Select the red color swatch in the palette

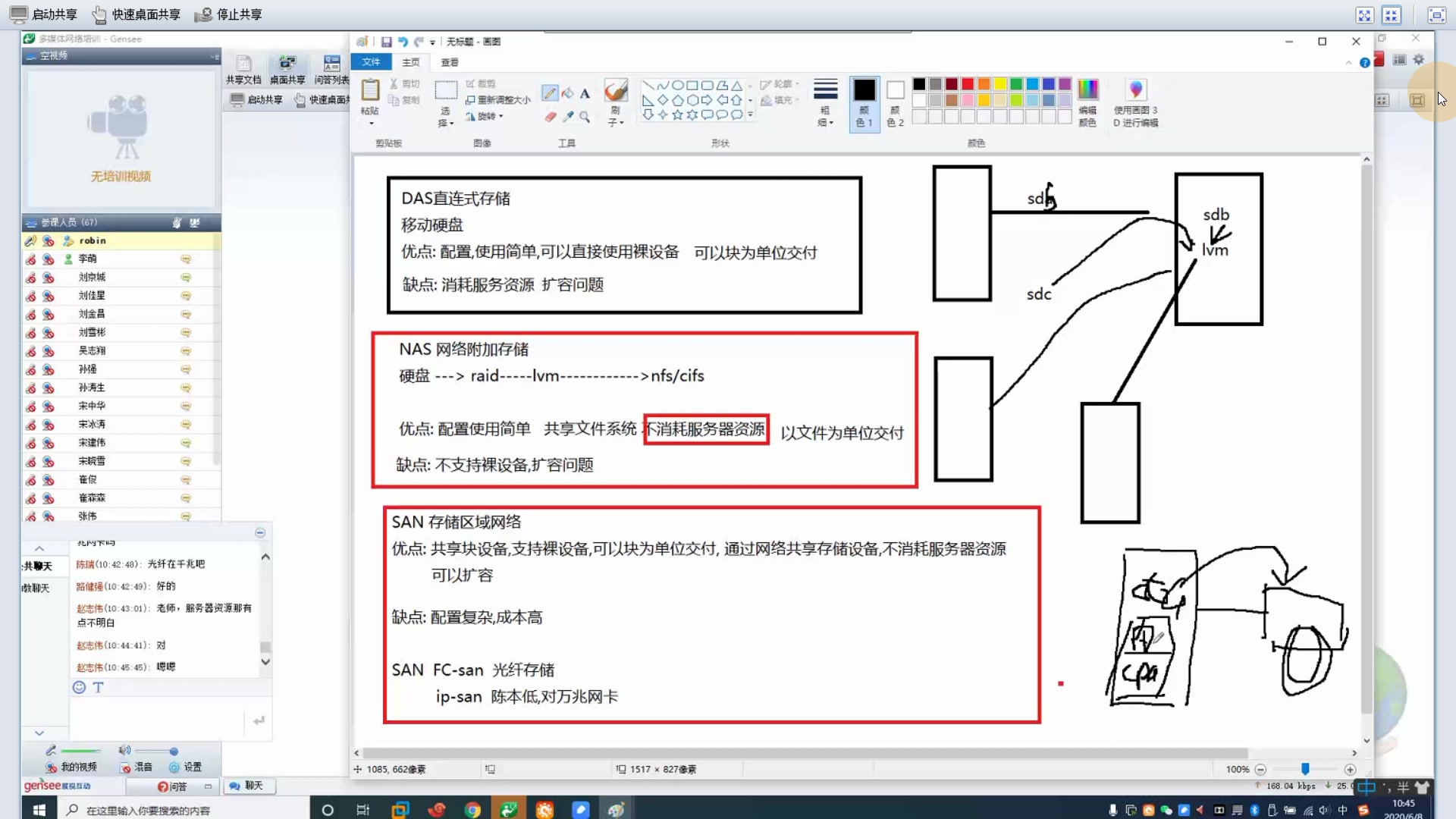coord(967,83)
